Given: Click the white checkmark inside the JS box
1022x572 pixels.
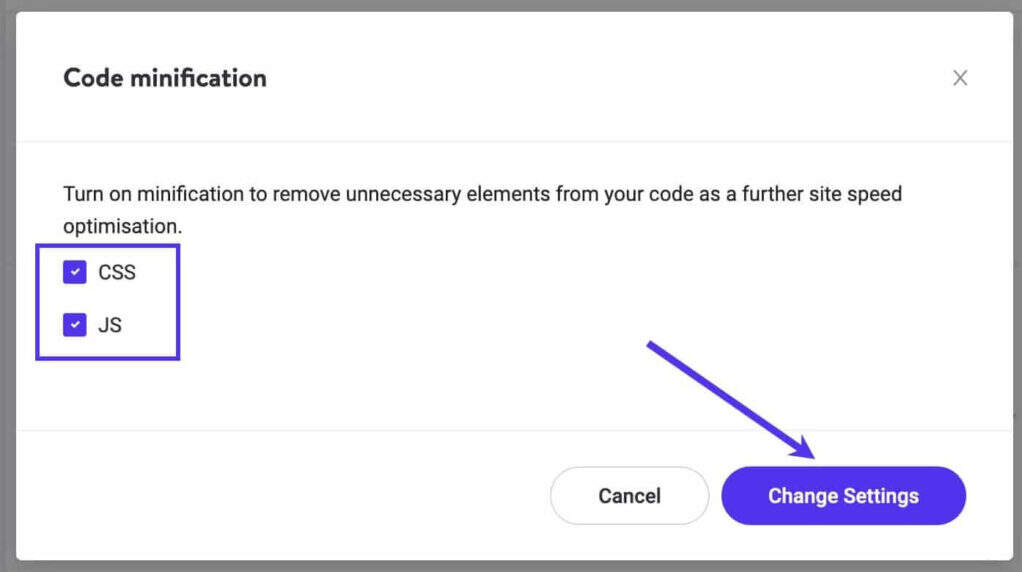Looking at the screenshot, I should click(x=75, y=325).
